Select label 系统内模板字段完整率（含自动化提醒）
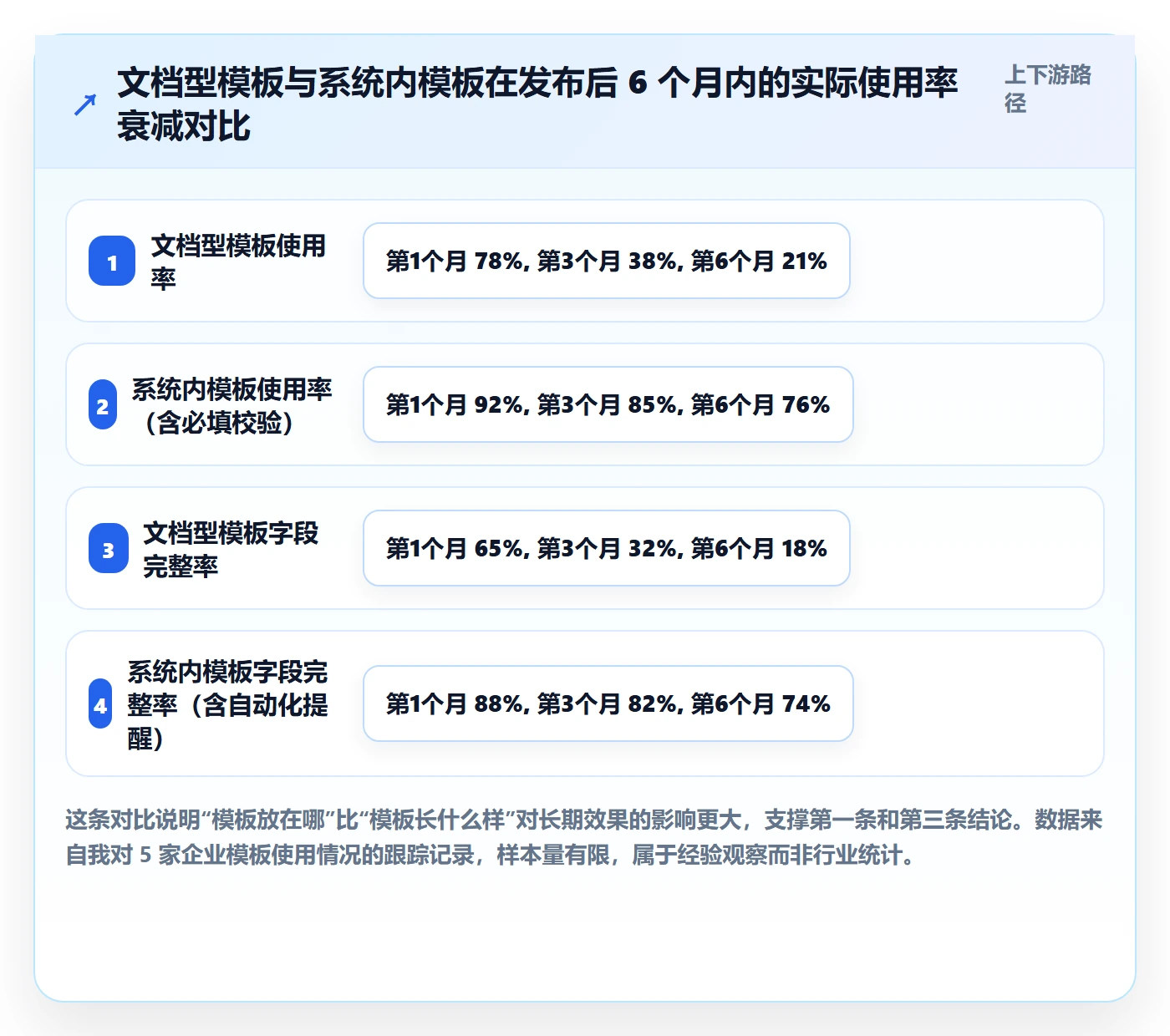Image resolution: width=1170 pixels, height=1036 pixels. coord(227,704)
